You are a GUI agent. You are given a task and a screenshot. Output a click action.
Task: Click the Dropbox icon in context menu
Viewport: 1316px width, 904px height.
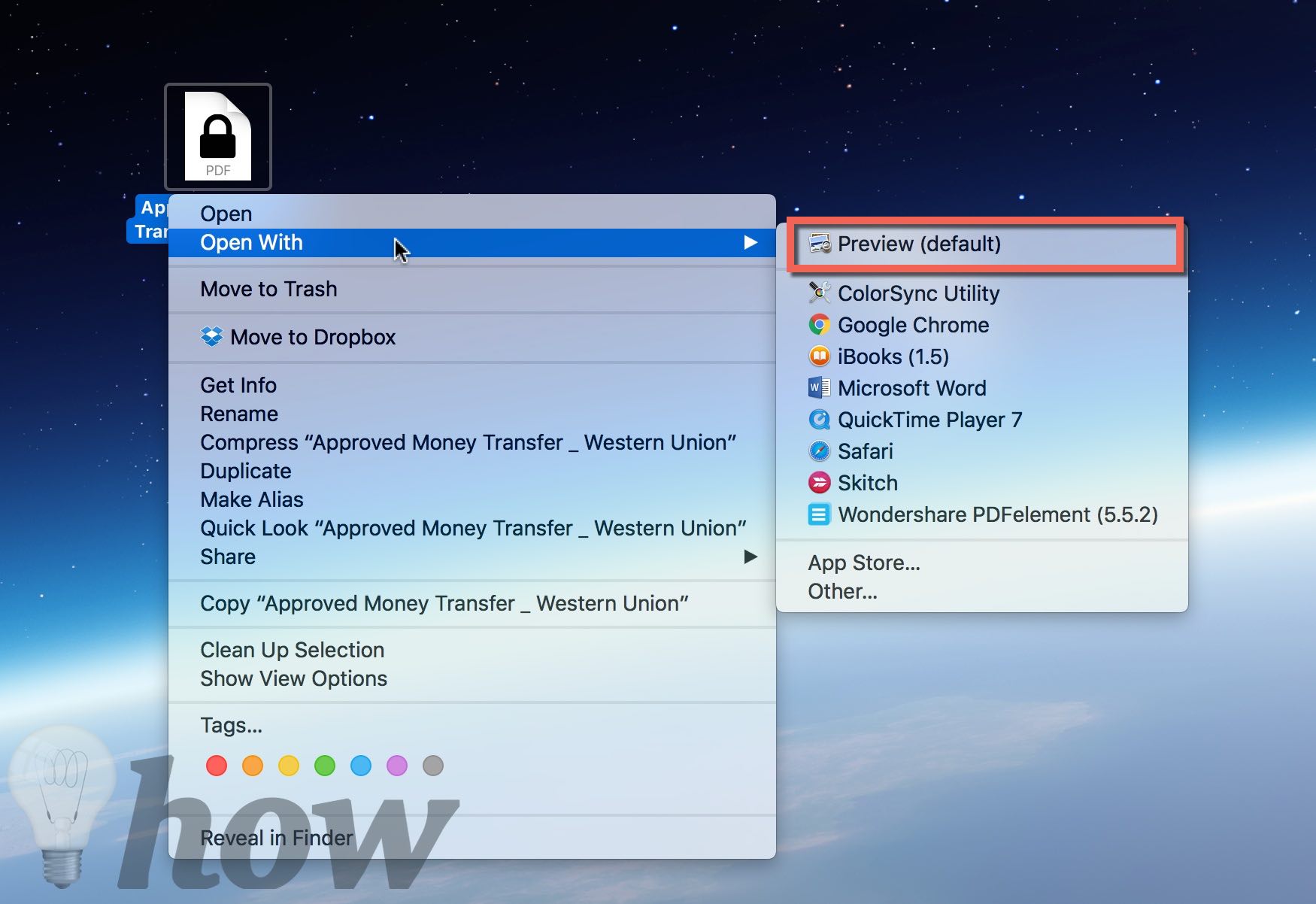pyautogui.click(x=212, y=336)
